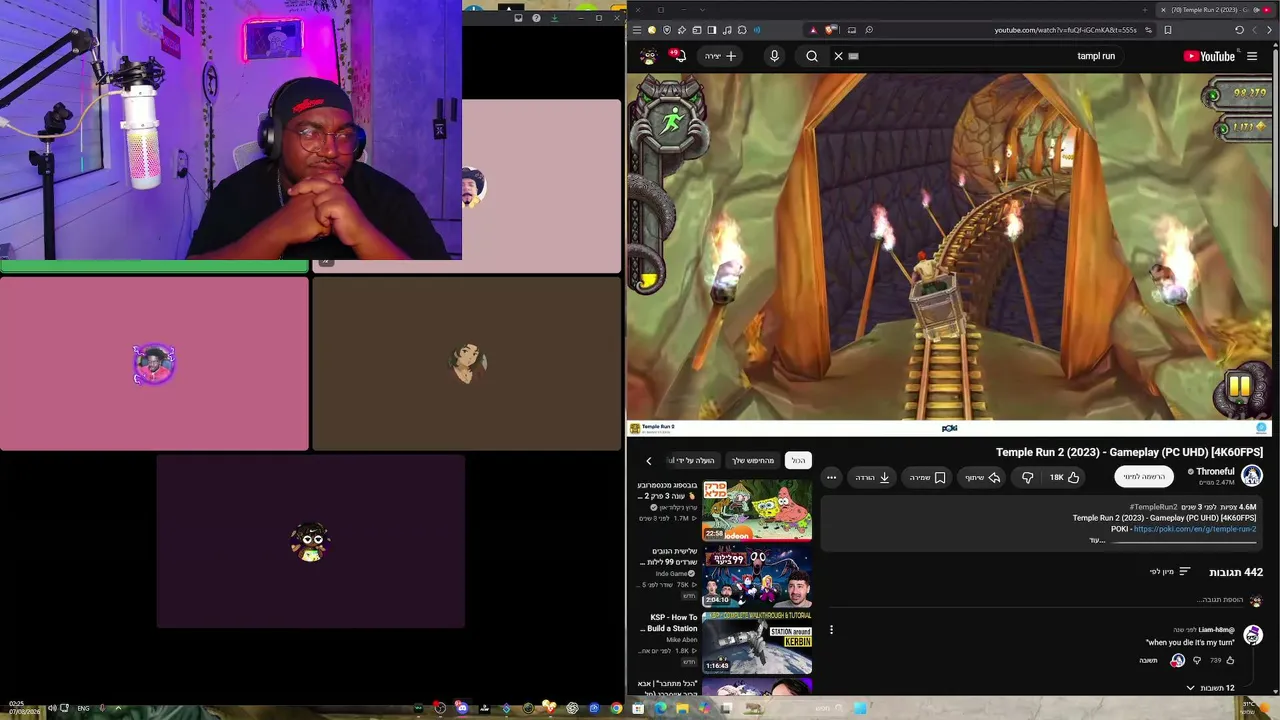
Task: Expand the video description with 'more'
Action: pyautogui.click(x=1097, y=540)
